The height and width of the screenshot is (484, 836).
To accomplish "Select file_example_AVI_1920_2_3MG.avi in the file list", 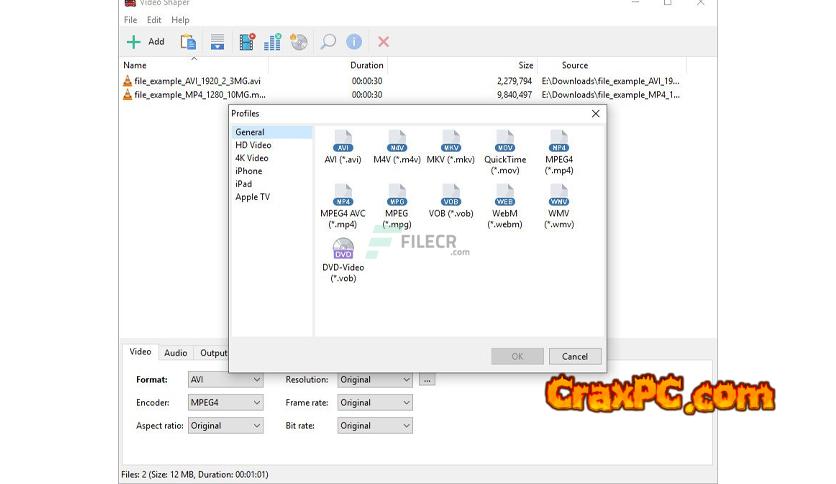I will [197, 80].
